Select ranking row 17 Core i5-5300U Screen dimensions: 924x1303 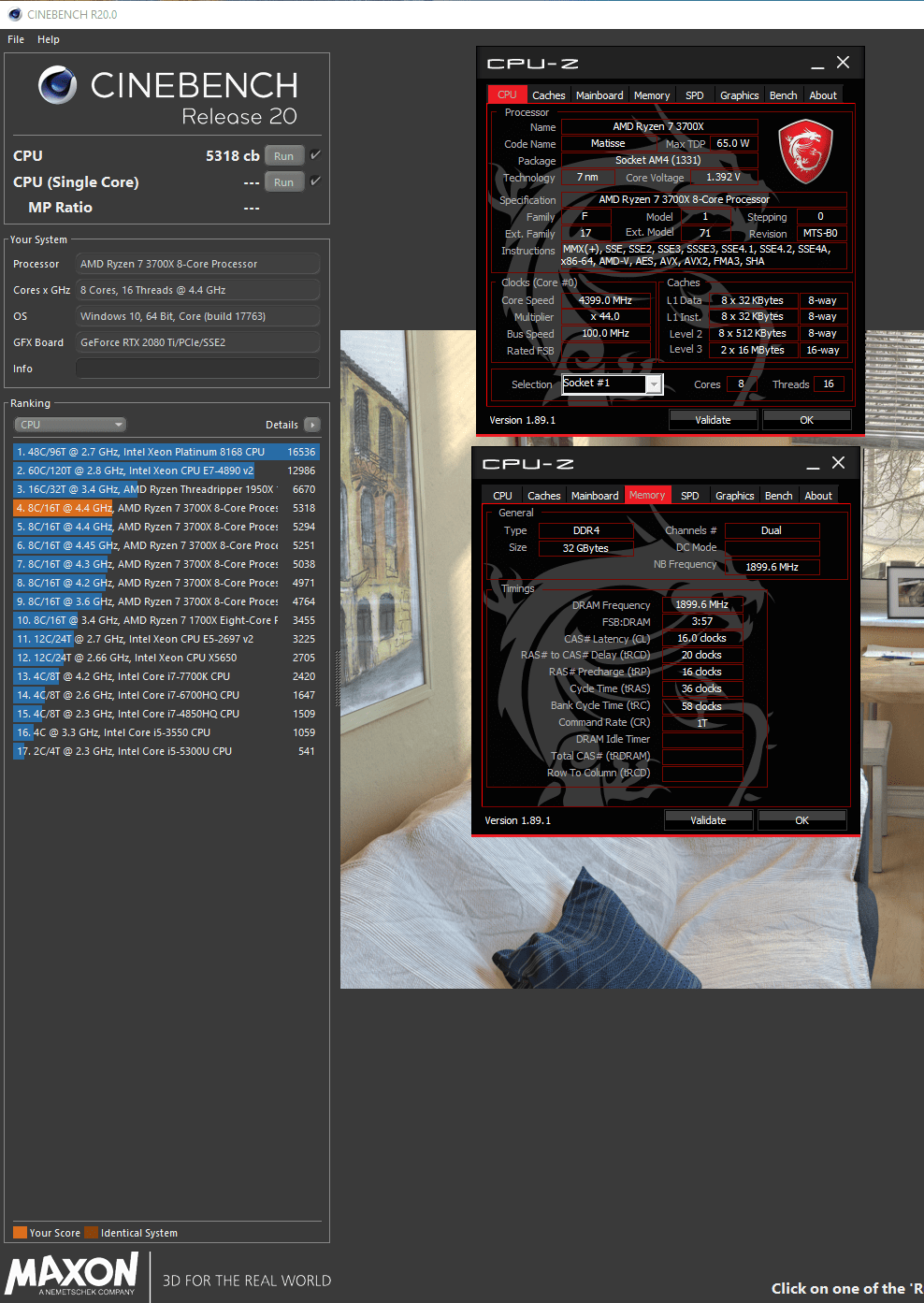(166, 751)
